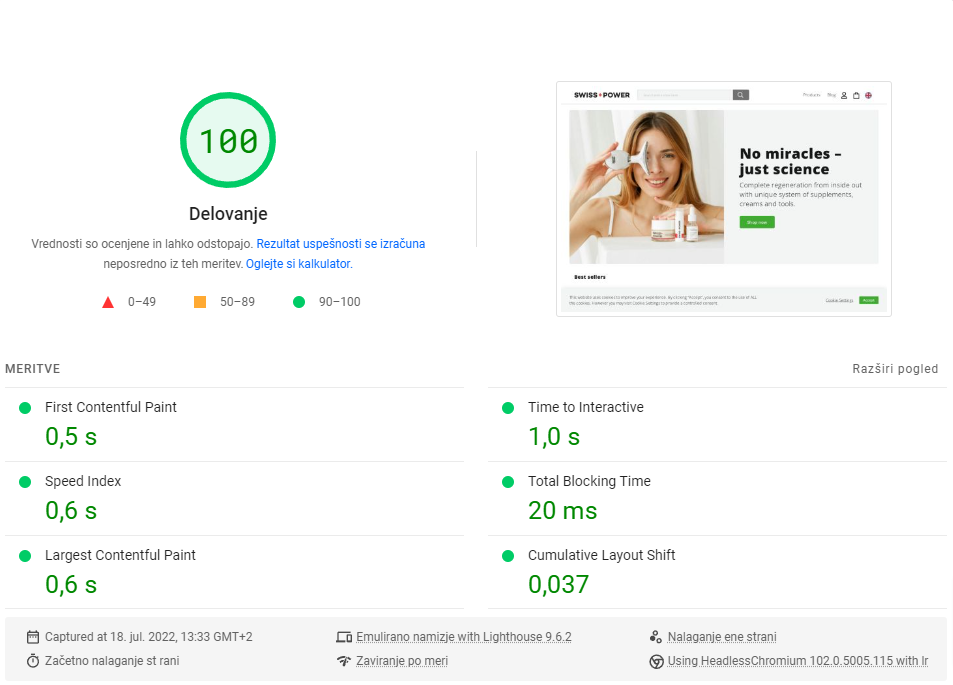This screenshot has height=685, width=953.
Task: Click the '1,0 s' Time to Interactive value
Action: pyautogui.click(x=554, y=436)
